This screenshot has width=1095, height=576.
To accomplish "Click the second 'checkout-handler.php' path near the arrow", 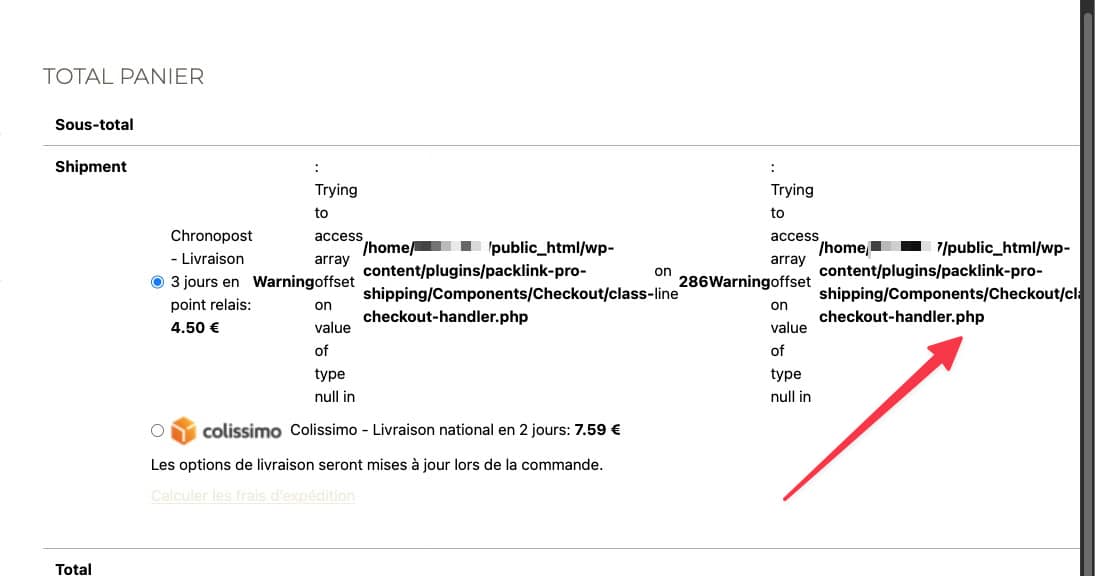I will coord(902,317).
